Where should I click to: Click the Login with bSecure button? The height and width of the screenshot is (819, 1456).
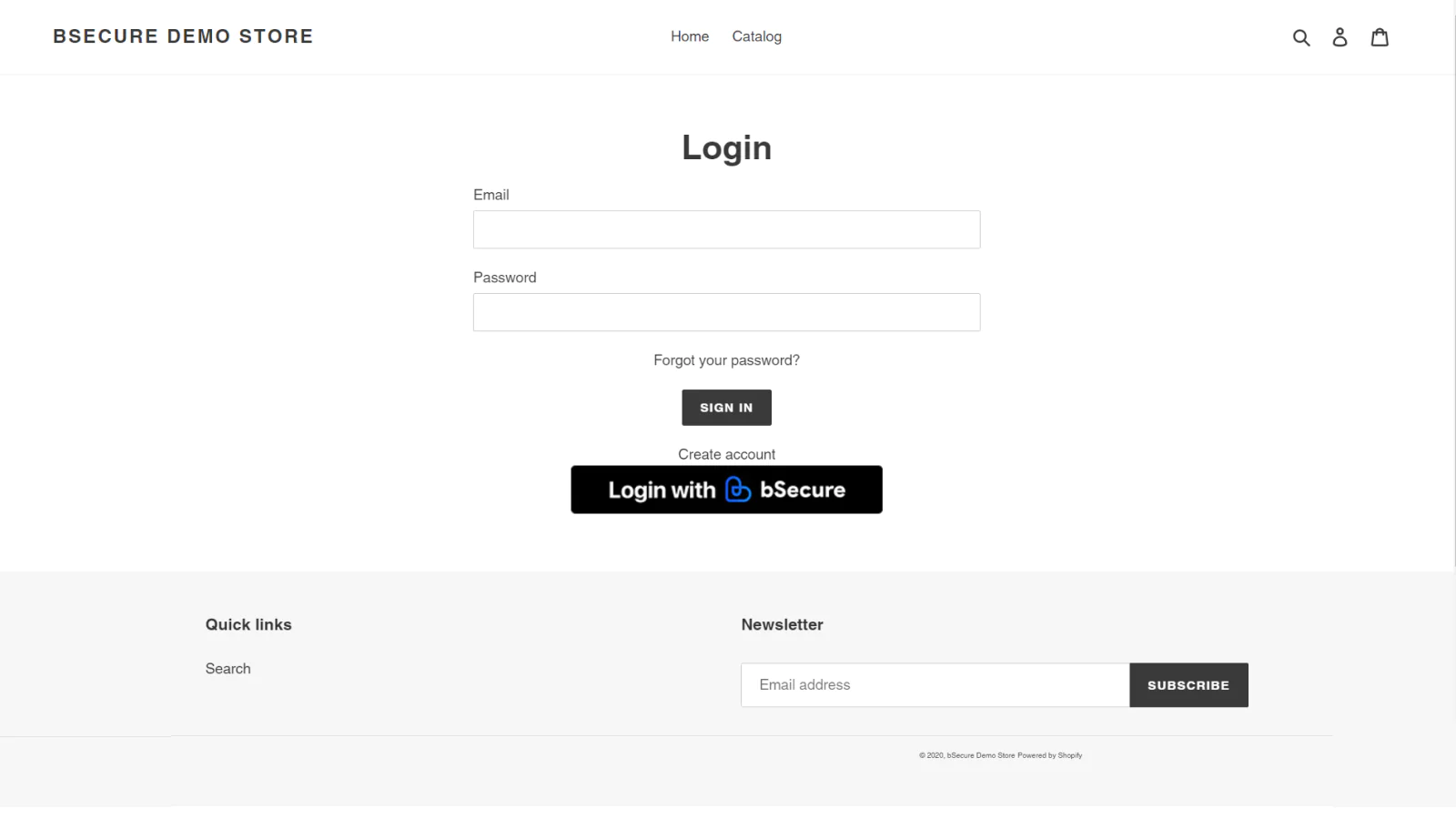point(726,490)
